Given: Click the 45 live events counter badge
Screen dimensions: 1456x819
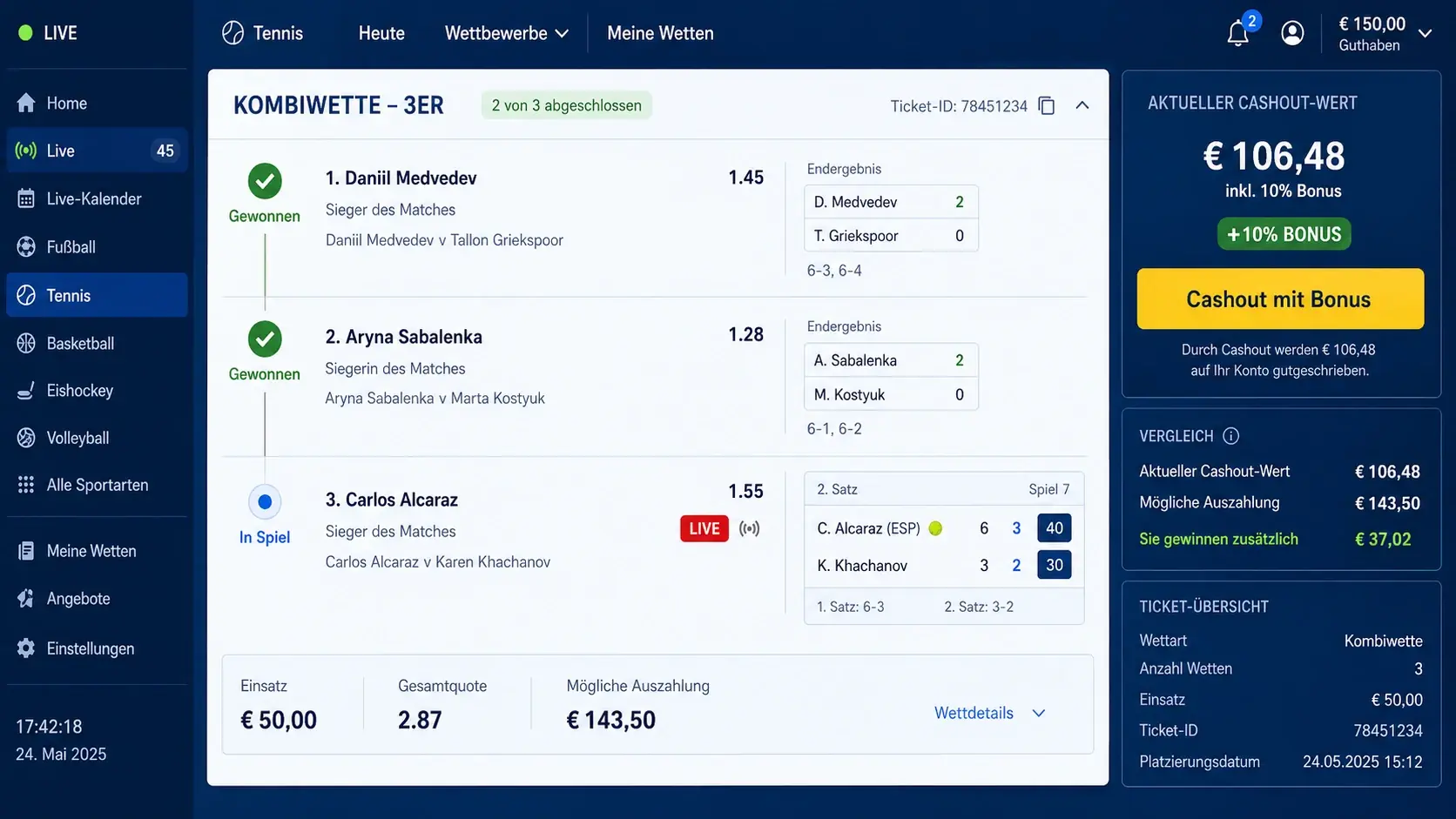Looking at the screenshot, I should 165,151.
